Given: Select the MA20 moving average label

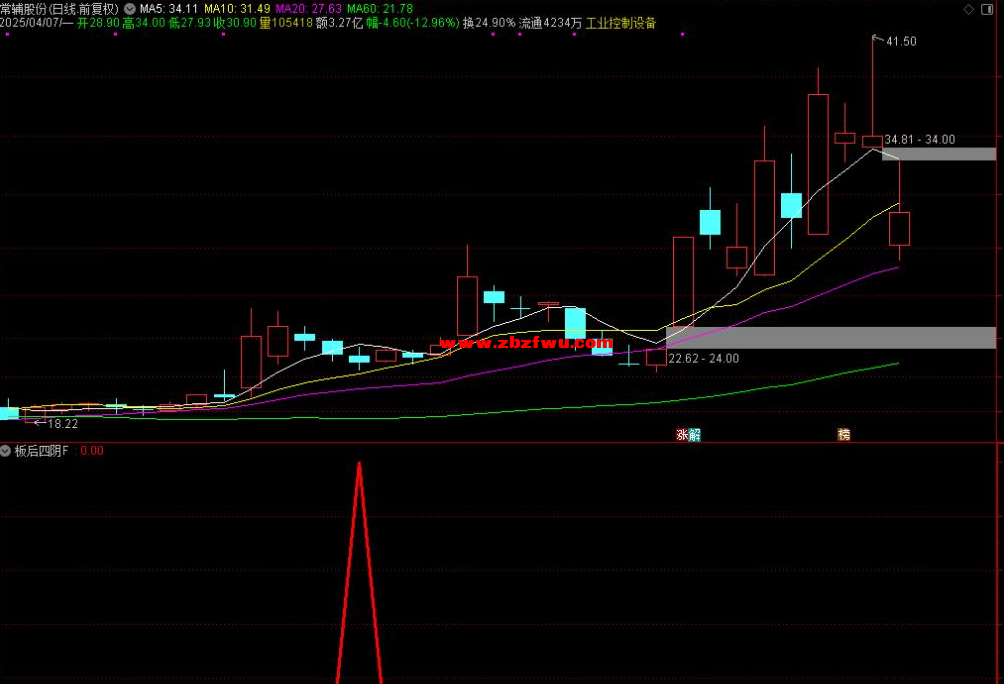Looking at the screenshot, I should click(x=307, y=8).
